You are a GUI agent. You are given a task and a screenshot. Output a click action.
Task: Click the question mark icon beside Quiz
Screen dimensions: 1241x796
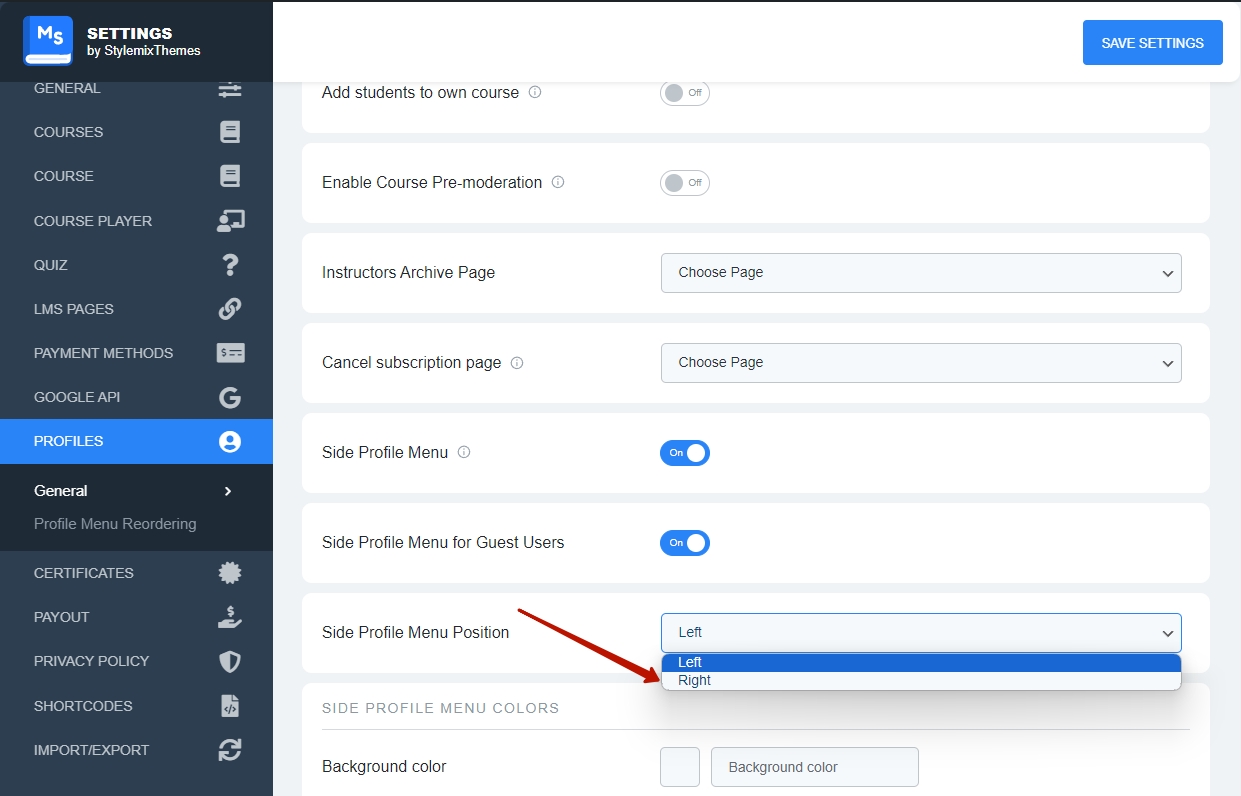click(230, 265)
